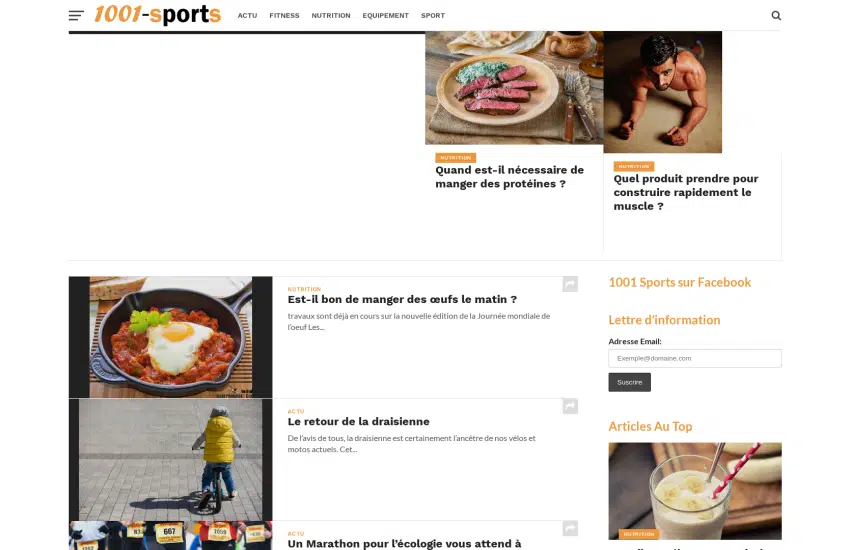
Task: Open Le retour de la draisienne headline
Action: [x=358, y=422]
